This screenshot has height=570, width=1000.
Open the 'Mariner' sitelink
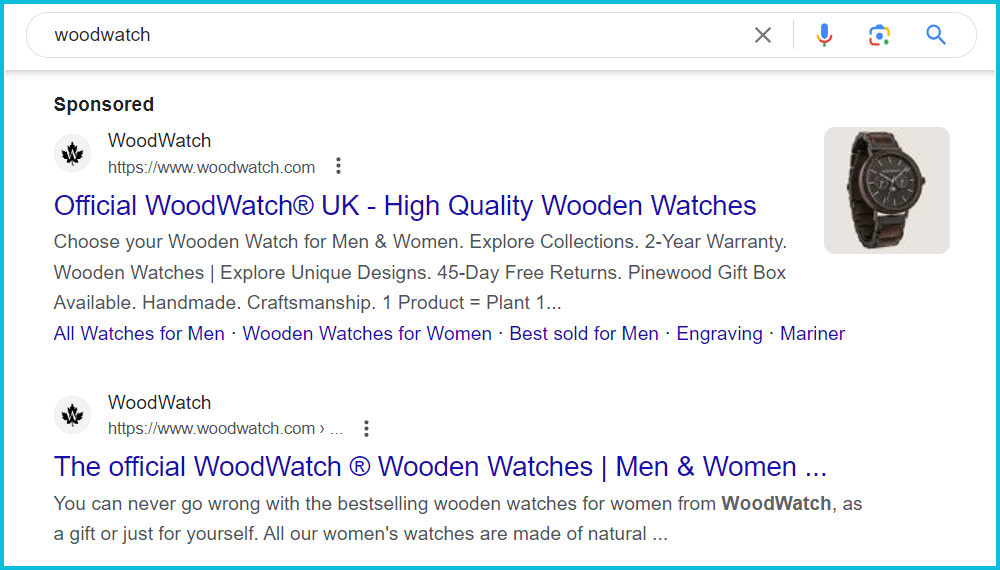click(x=812, y=334)
